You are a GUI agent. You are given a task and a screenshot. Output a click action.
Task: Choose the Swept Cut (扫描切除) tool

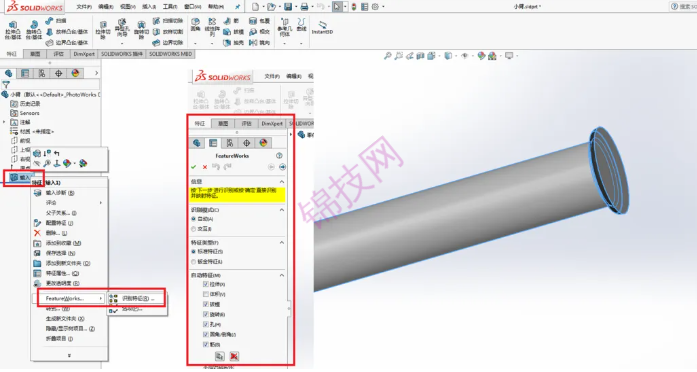168,21
